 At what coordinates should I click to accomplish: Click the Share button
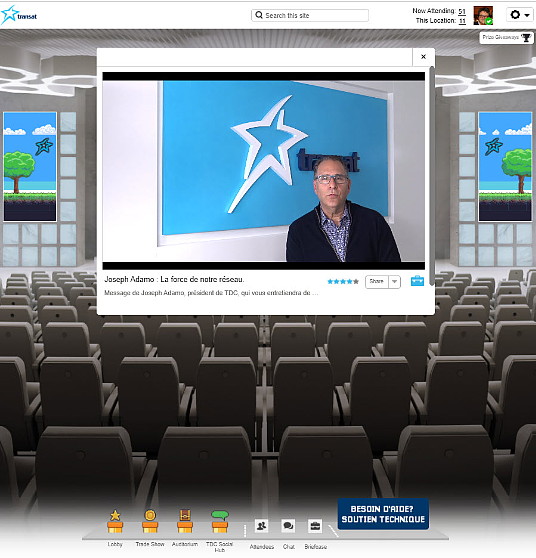pyautogui.click(x=377, y=281)
